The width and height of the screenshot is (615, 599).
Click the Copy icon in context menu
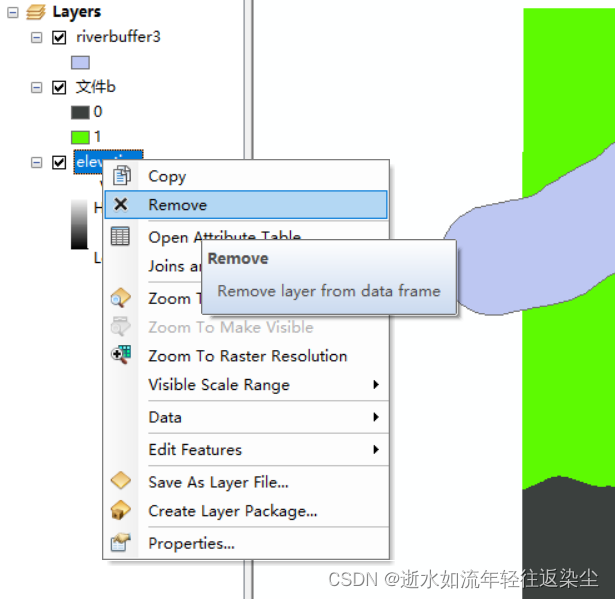[x=122, y=175]
